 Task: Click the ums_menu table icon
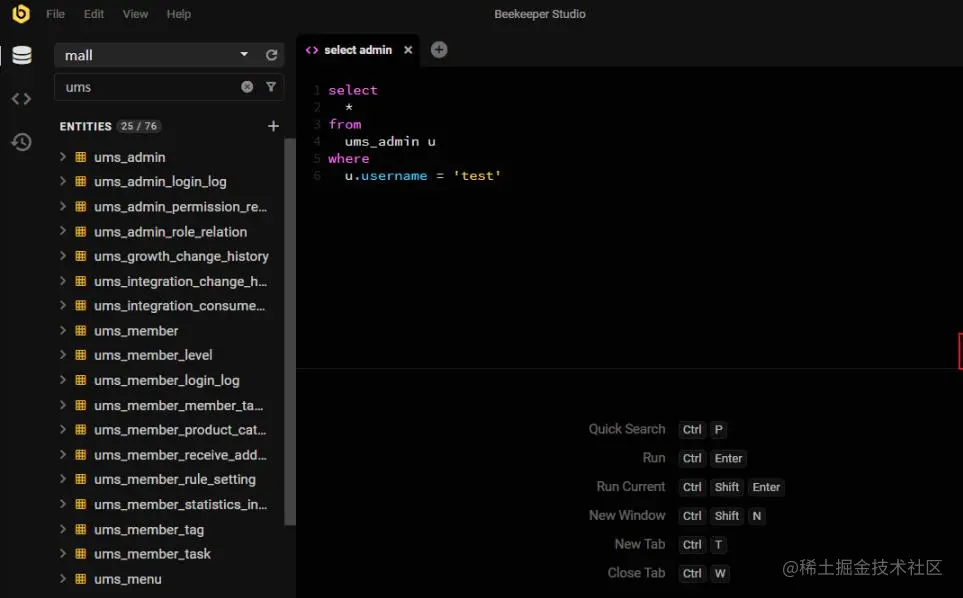coord(80,578)
